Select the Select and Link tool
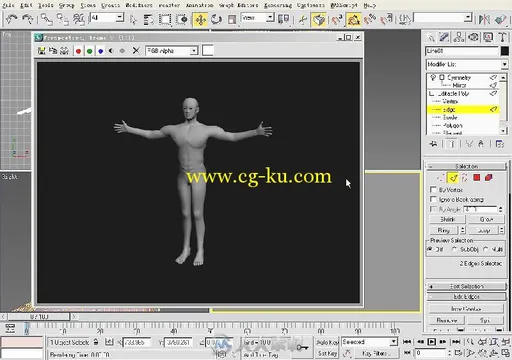This screenshot has width=512, height=360. tap(47, 19)
